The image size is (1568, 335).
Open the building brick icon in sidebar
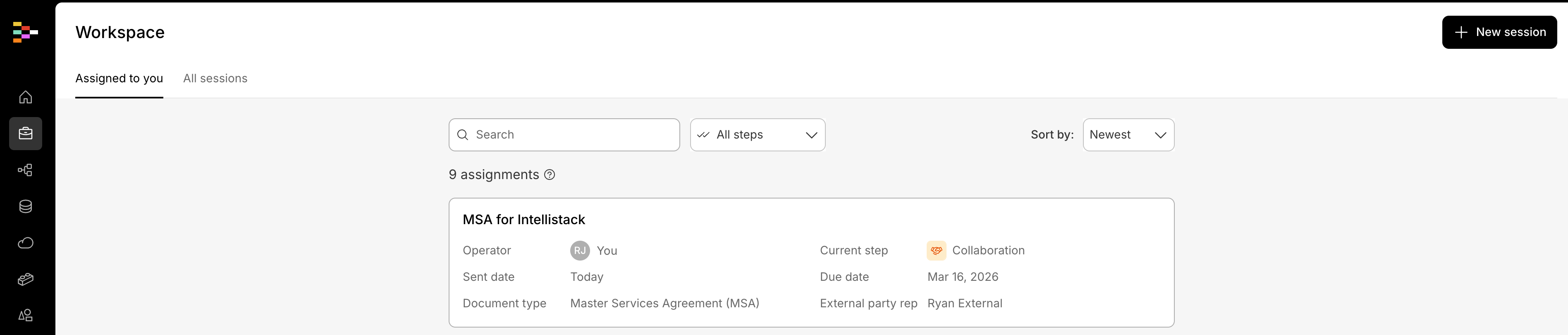click(26, 280)
